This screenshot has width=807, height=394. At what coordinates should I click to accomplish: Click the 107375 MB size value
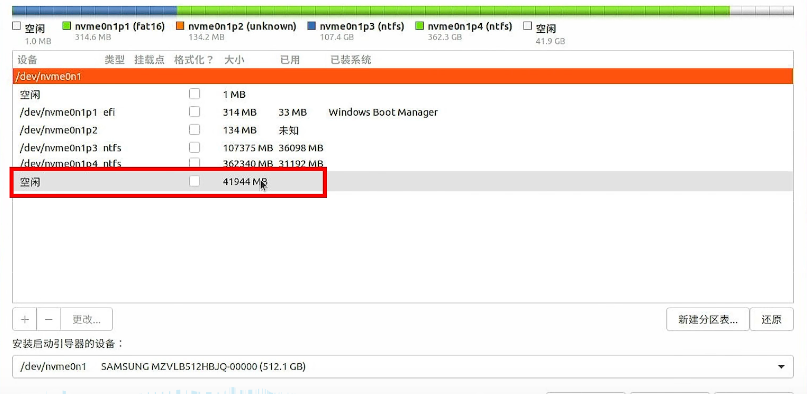tap(248, 148)
